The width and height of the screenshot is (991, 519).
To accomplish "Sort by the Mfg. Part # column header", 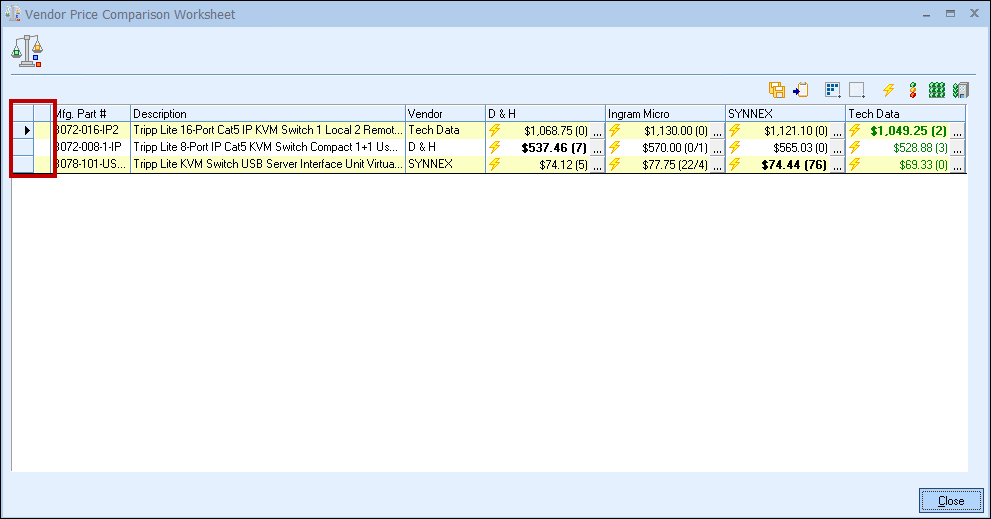I will 90,114.
